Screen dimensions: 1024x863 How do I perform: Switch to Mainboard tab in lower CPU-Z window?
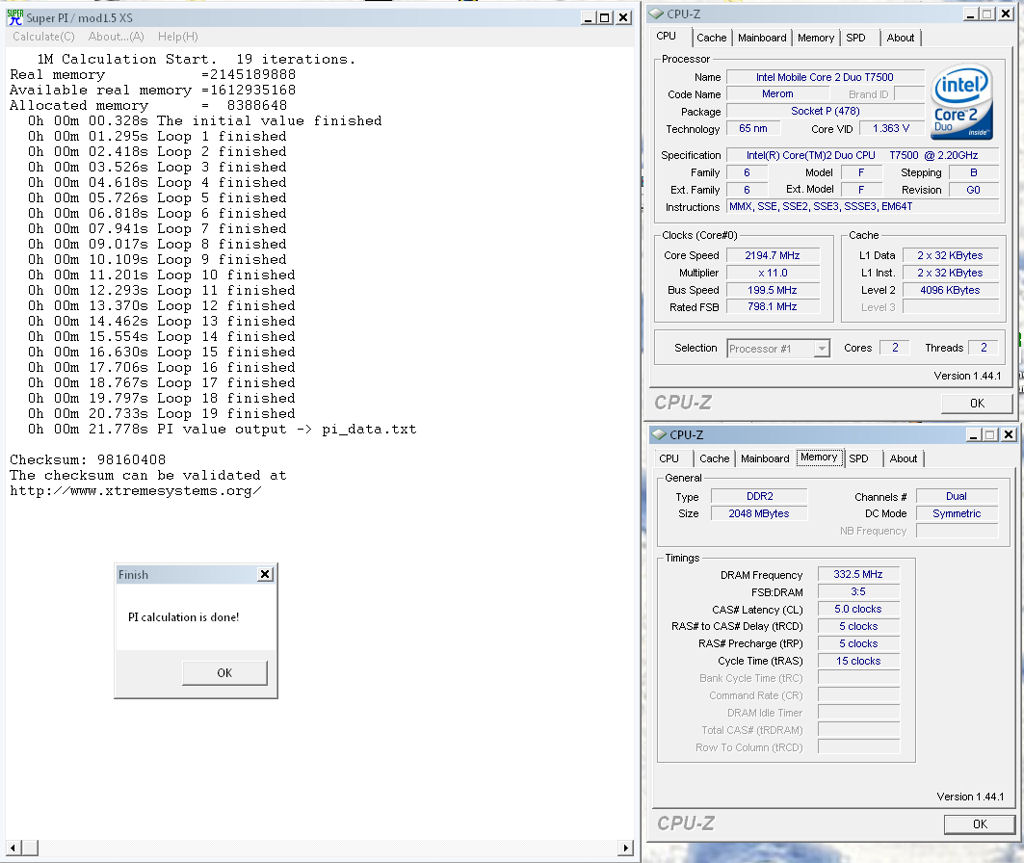point(765,459)
